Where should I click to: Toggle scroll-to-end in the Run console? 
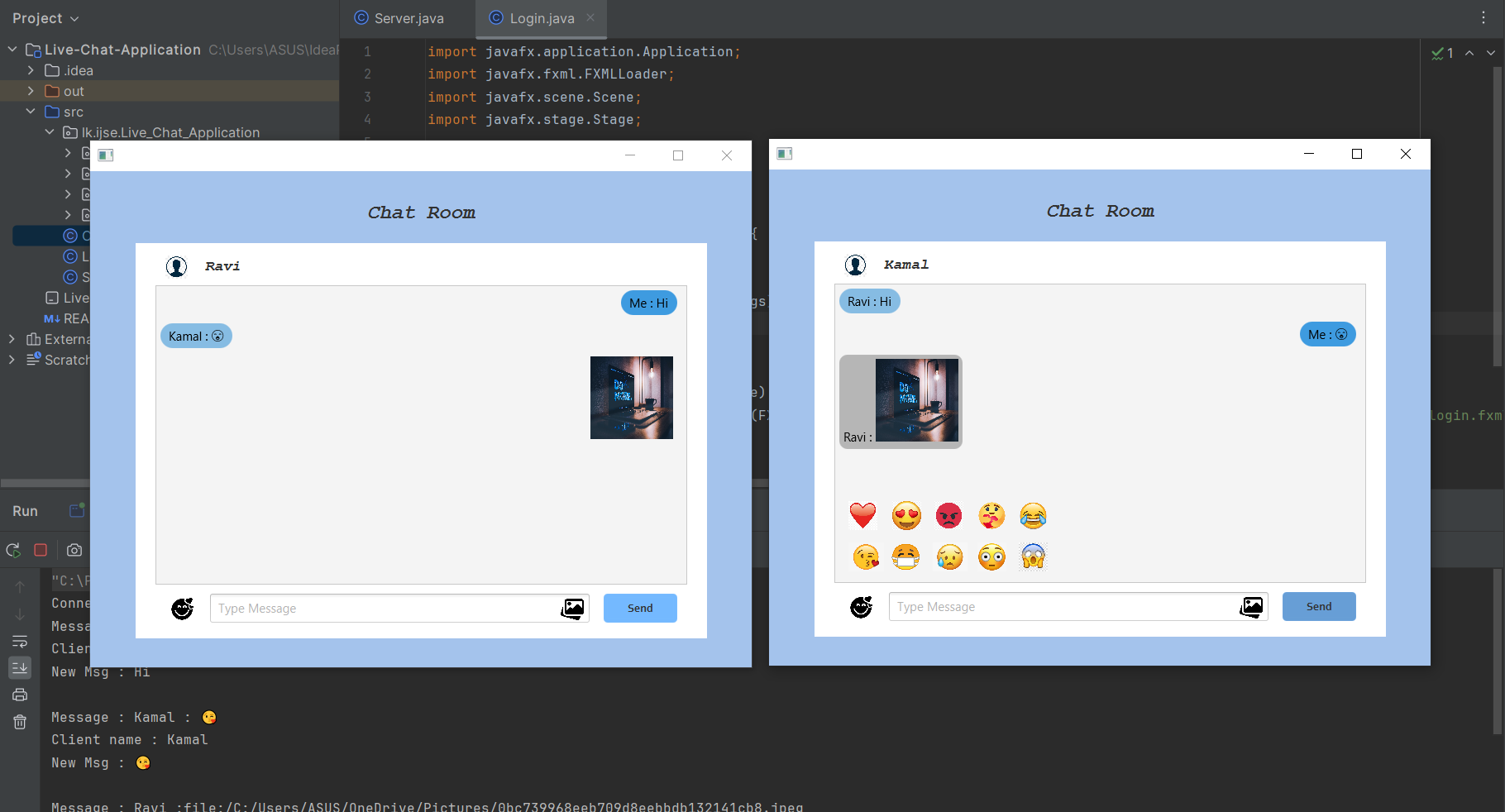pos(19,668)
